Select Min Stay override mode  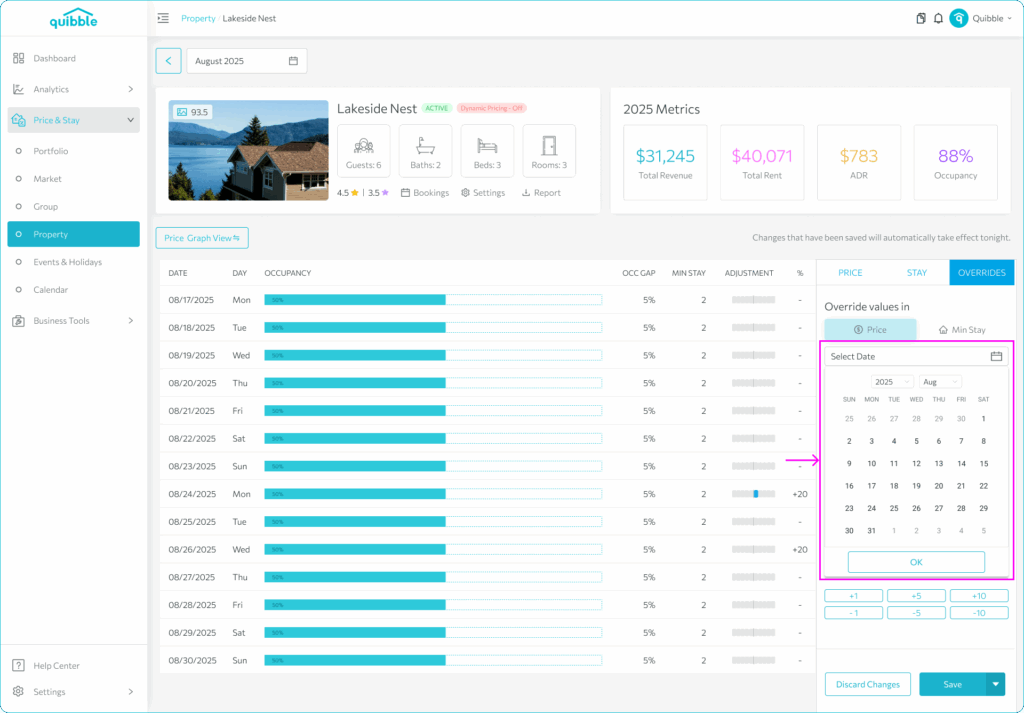click(x=962, y=330)
